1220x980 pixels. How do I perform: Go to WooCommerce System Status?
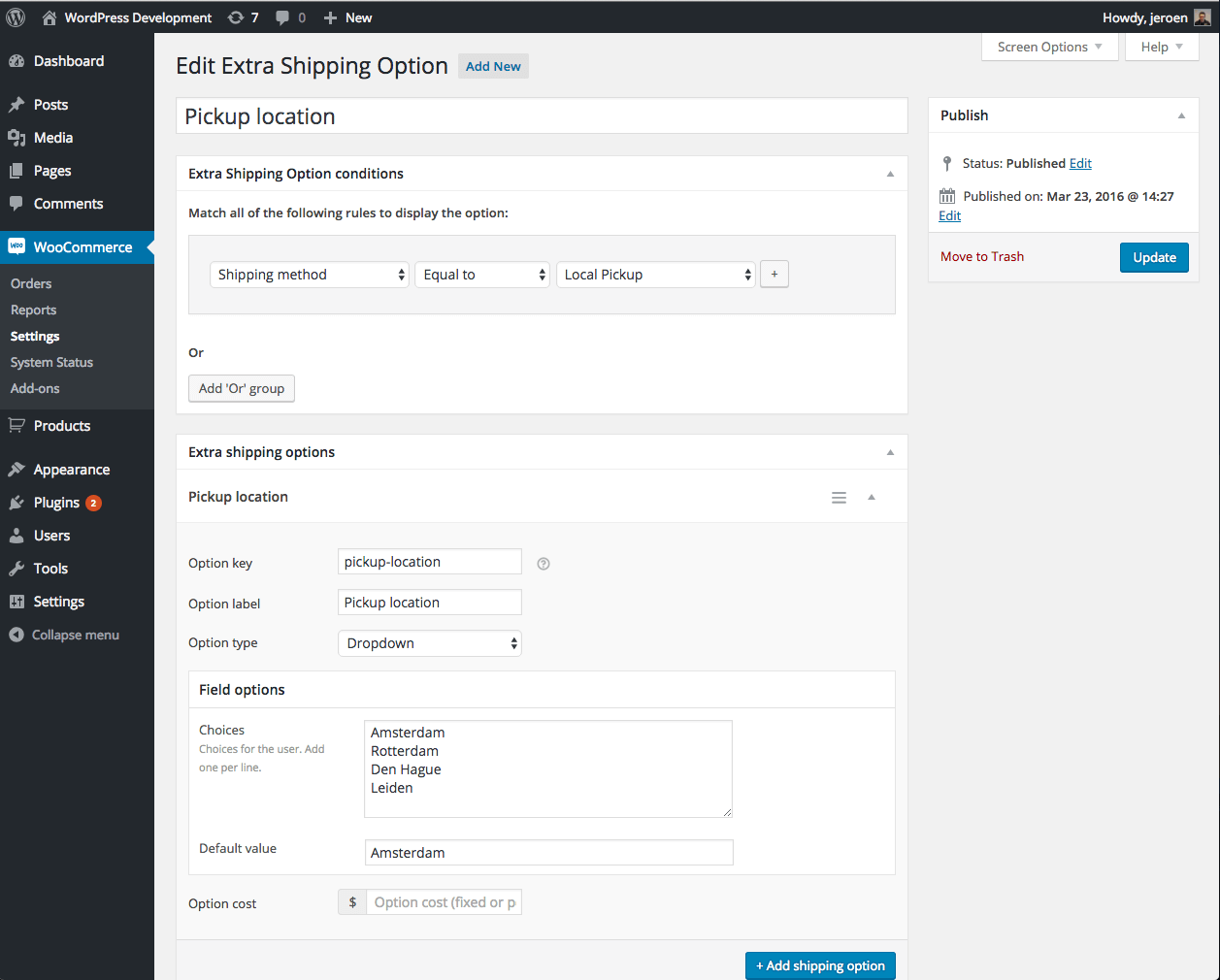tap(51, 362)
